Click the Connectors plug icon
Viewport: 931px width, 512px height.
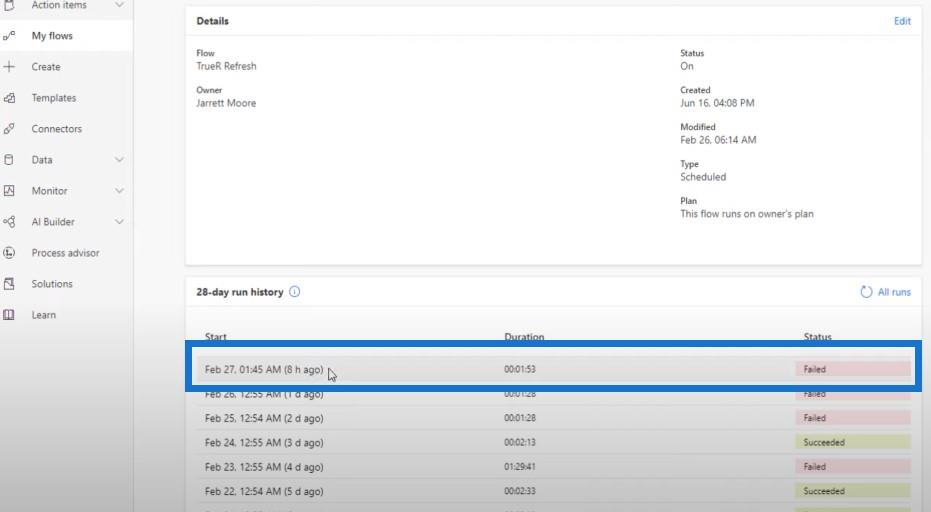coord(9,128)
